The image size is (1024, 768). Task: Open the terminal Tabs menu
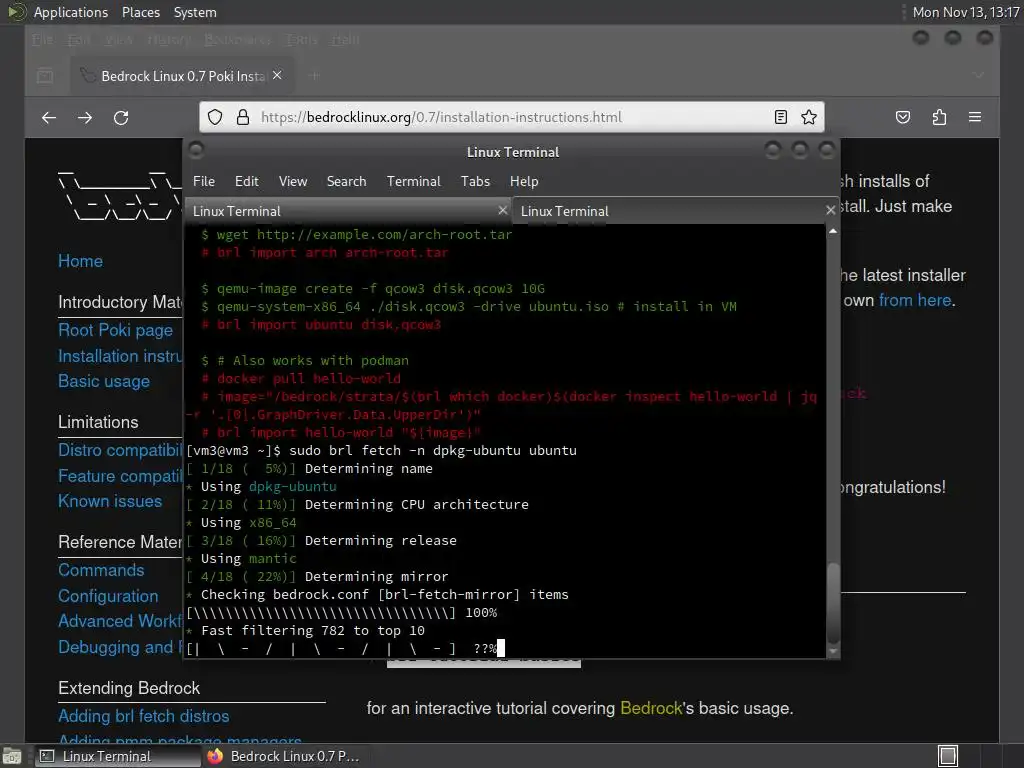[475, 182]
